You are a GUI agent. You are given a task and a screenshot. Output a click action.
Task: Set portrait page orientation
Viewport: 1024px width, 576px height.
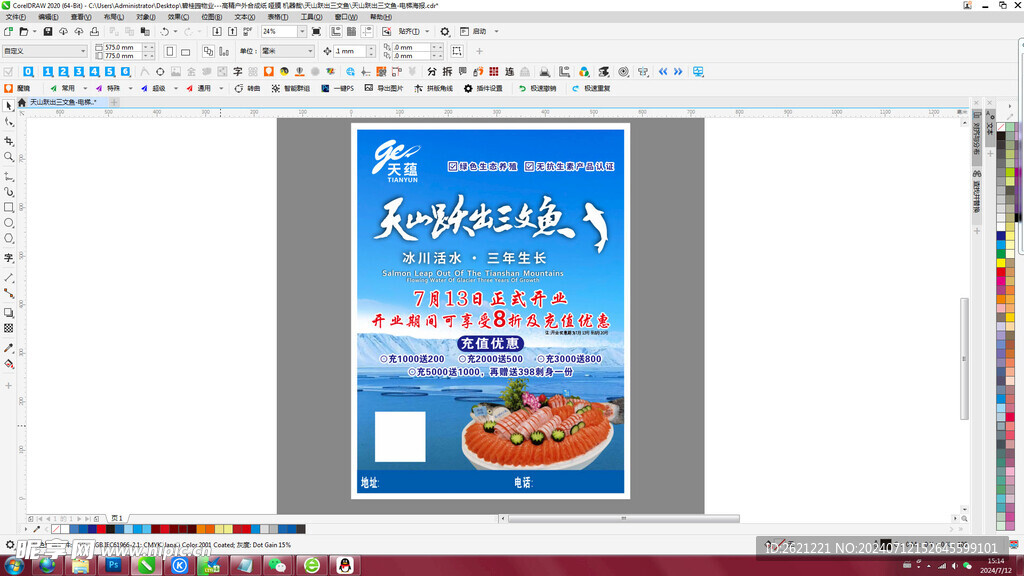tap(170, 51)
